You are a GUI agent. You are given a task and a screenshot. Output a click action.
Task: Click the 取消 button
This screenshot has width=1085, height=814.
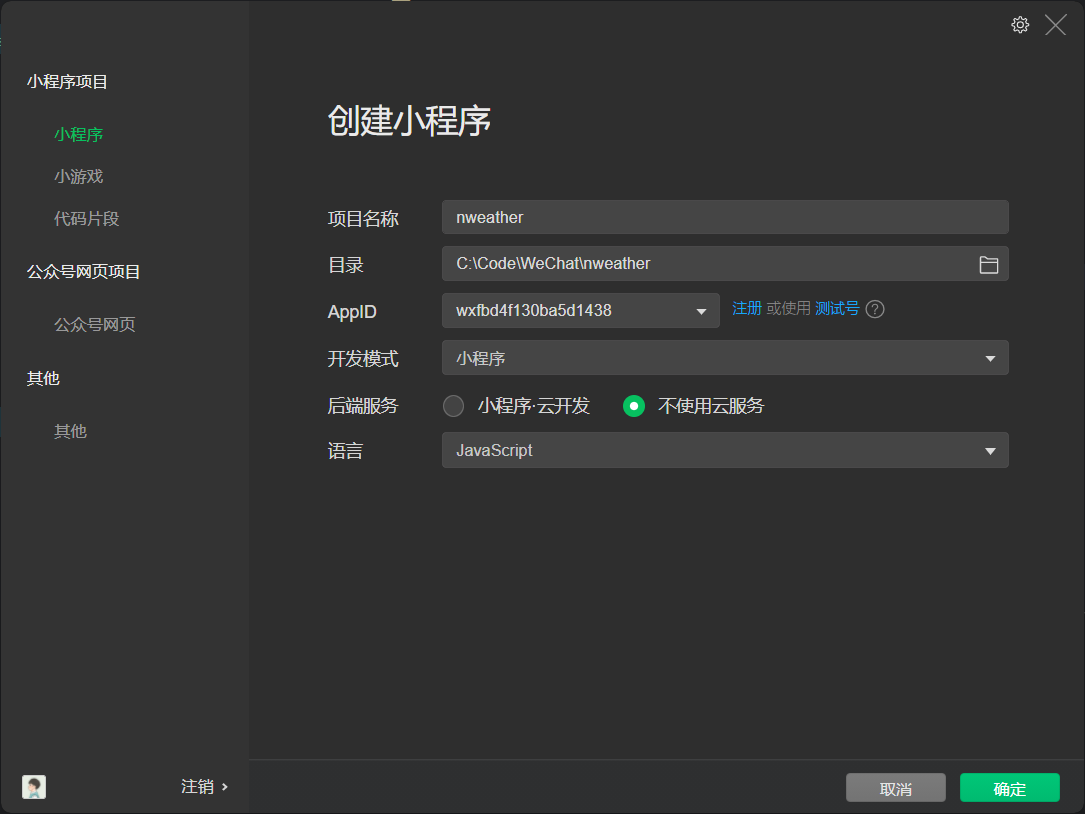(895, 788)
